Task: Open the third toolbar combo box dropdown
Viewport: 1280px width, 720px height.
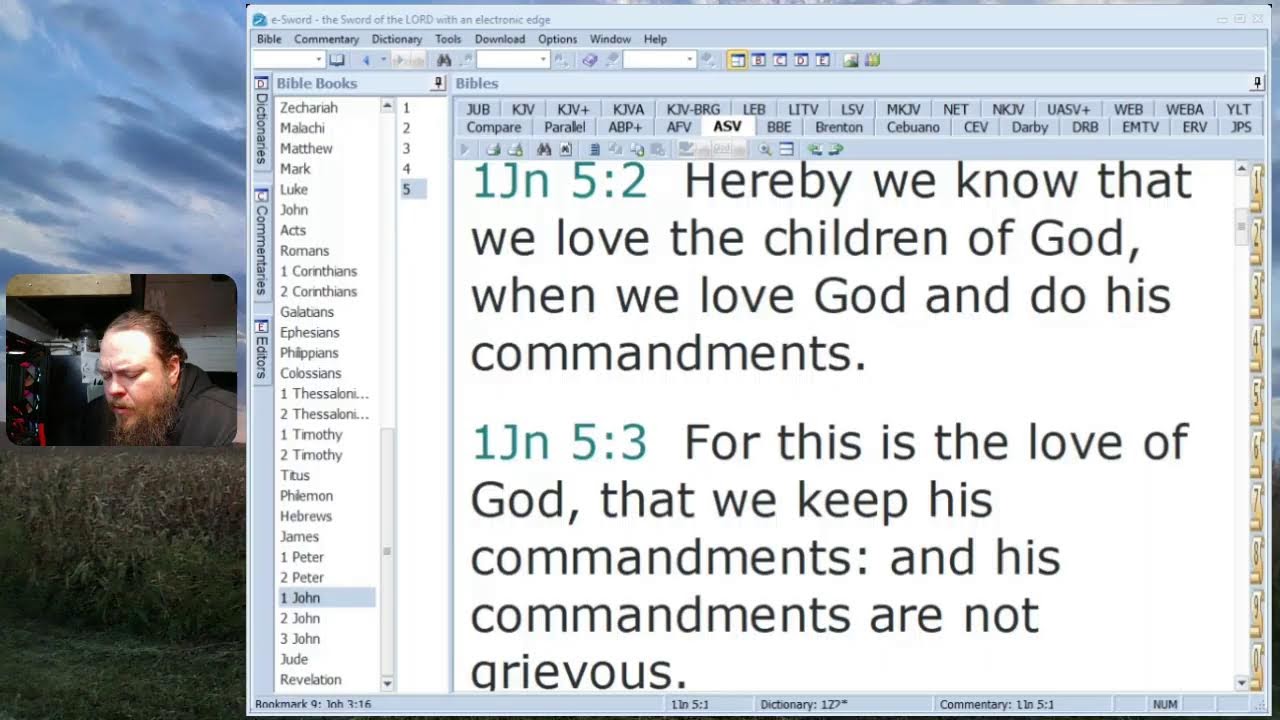Action: pos(689,60)
